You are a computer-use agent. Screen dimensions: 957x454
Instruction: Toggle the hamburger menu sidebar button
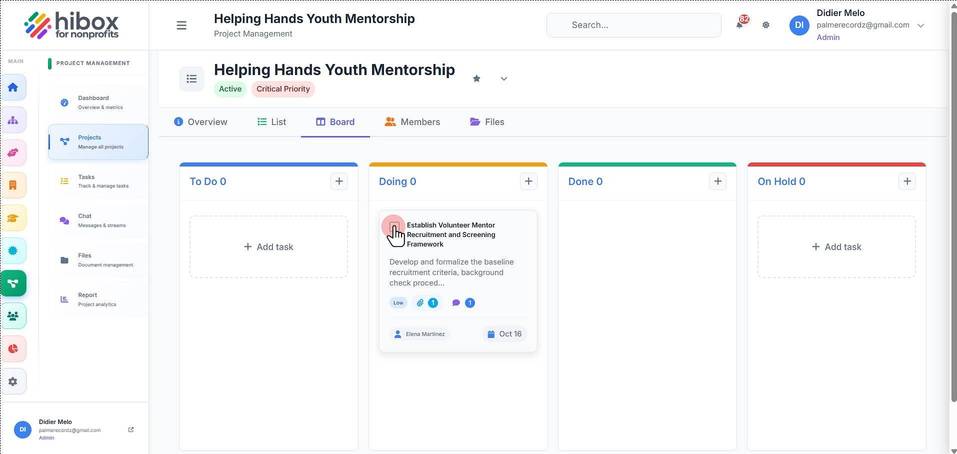(x=181, y=25)
